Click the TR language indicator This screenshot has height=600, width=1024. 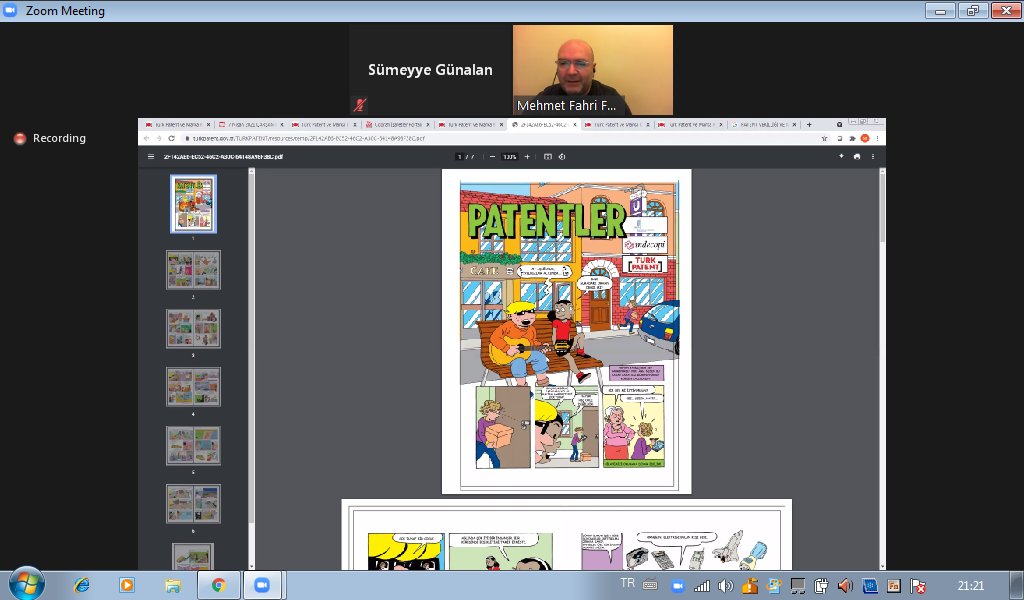tap(628, 583)
